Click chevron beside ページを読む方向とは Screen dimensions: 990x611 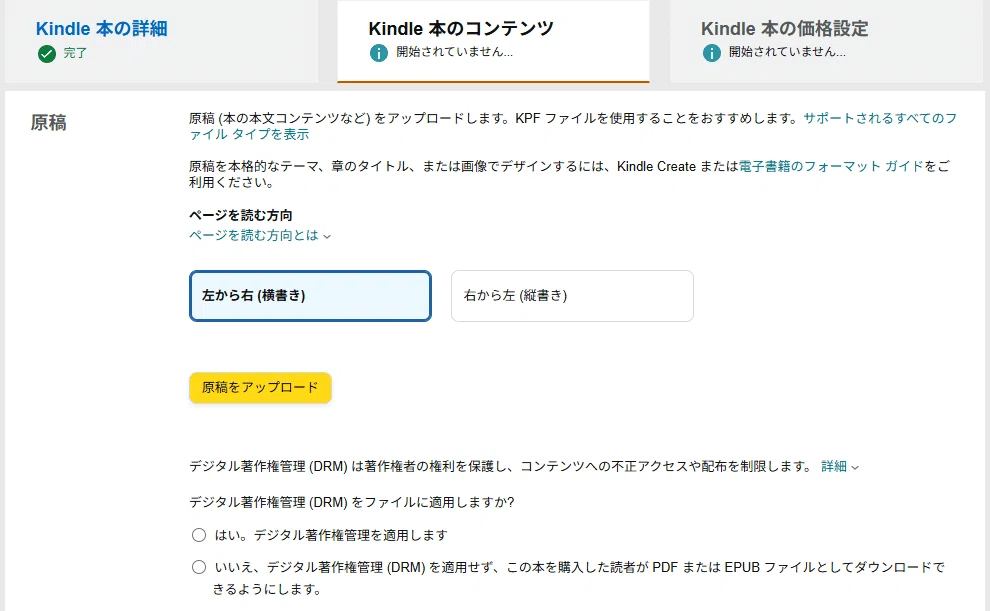(x=327, y=237)
